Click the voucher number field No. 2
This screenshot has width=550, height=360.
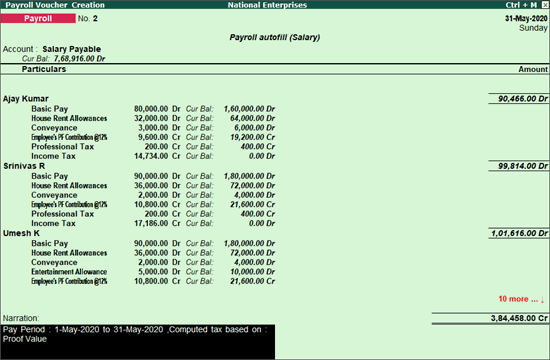point(88,19)
